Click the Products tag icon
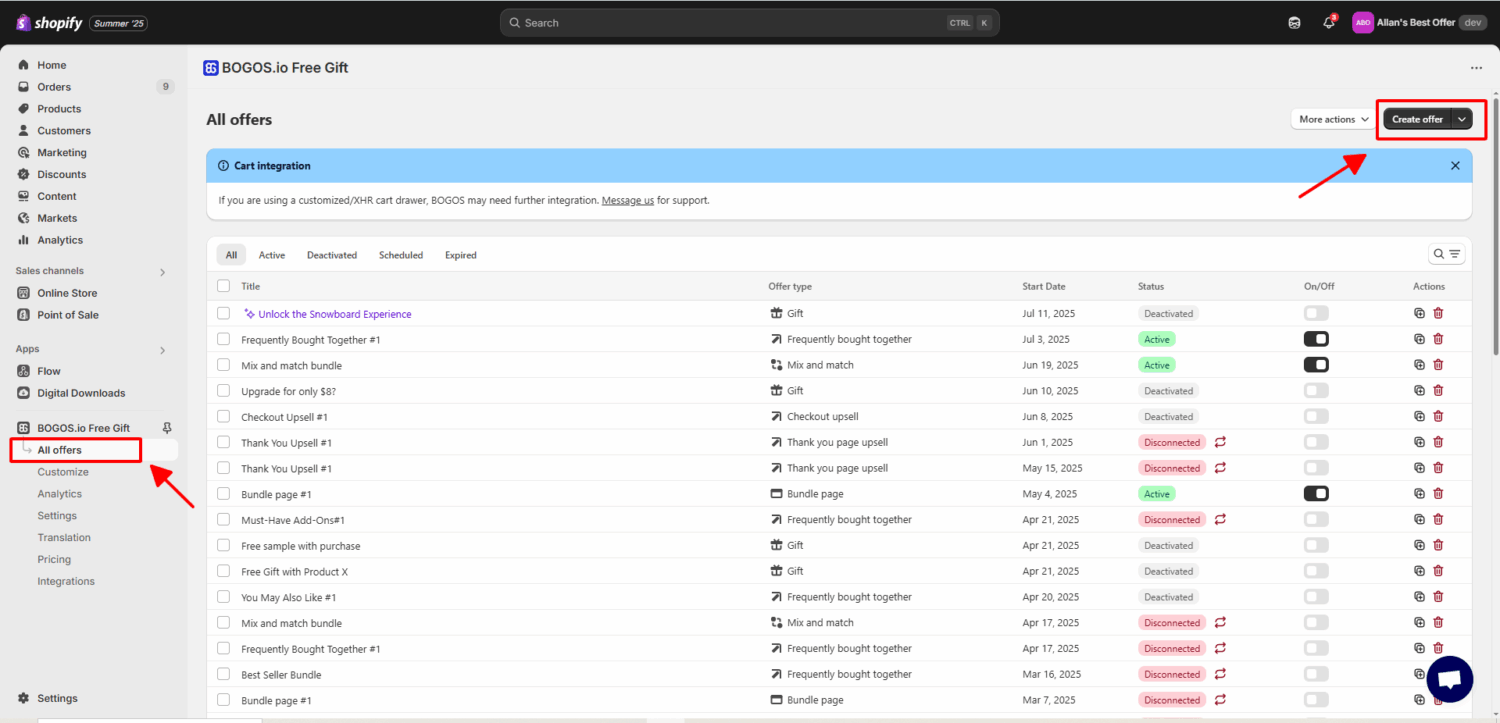The image size is (1500, 723). (x=24, y=109)
